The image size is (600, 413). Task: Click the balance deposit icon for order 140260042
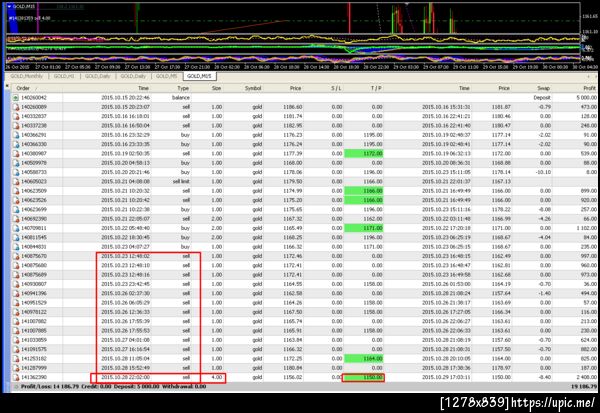point(16,98)
